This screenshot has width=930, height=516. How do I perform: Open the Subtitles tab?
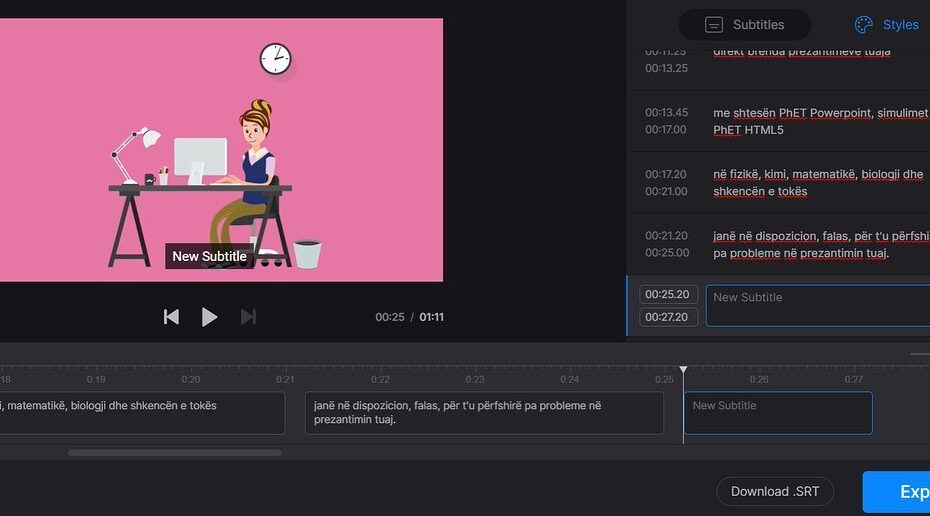745,25
